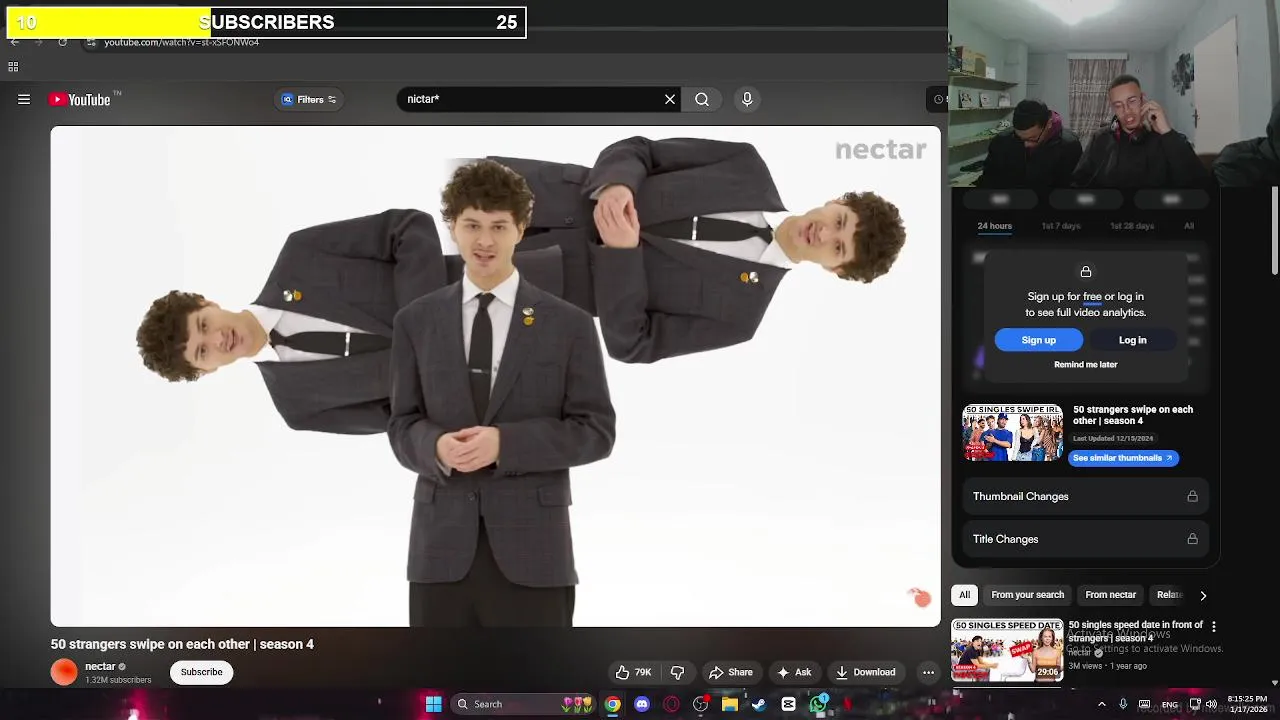Screen dimensions: 1280x720
Task: Open Google Chrome from the taskbar
Action: (x=612, y=704)
